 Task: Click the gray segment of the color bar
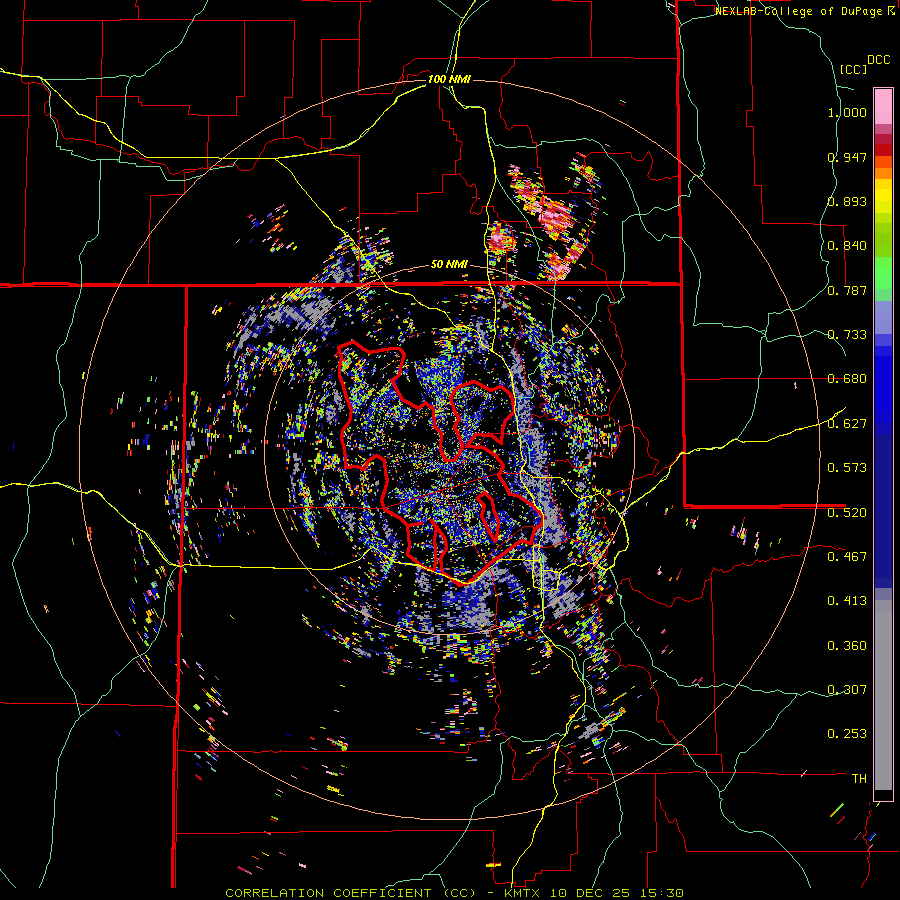click(883, 695)
